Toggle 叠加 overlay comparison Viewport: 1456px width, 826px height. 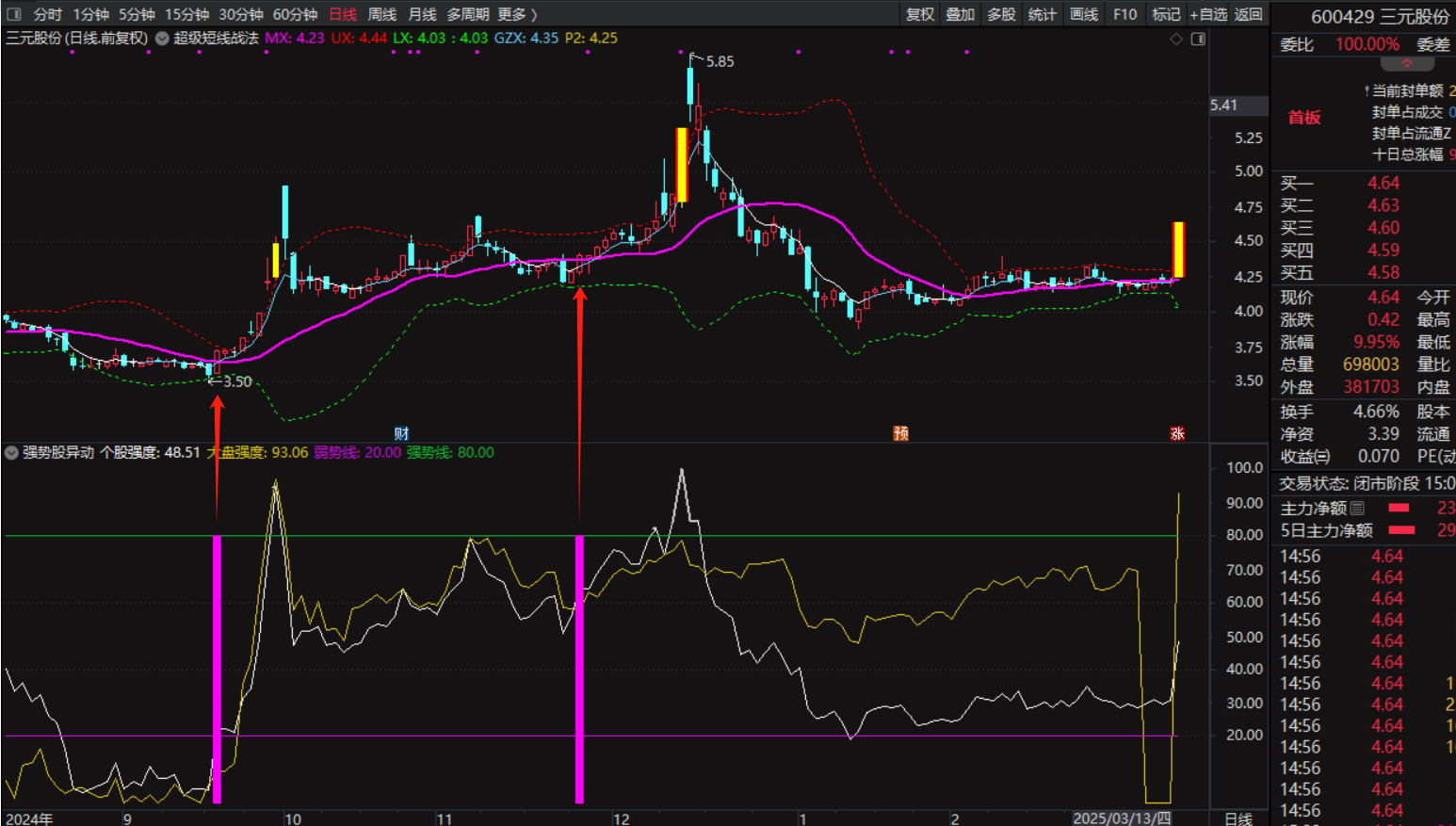coord(960,14)
